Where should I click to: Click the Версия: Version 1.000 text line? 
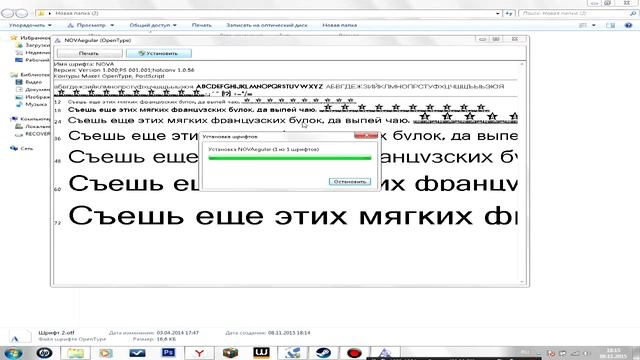(124, 70)
